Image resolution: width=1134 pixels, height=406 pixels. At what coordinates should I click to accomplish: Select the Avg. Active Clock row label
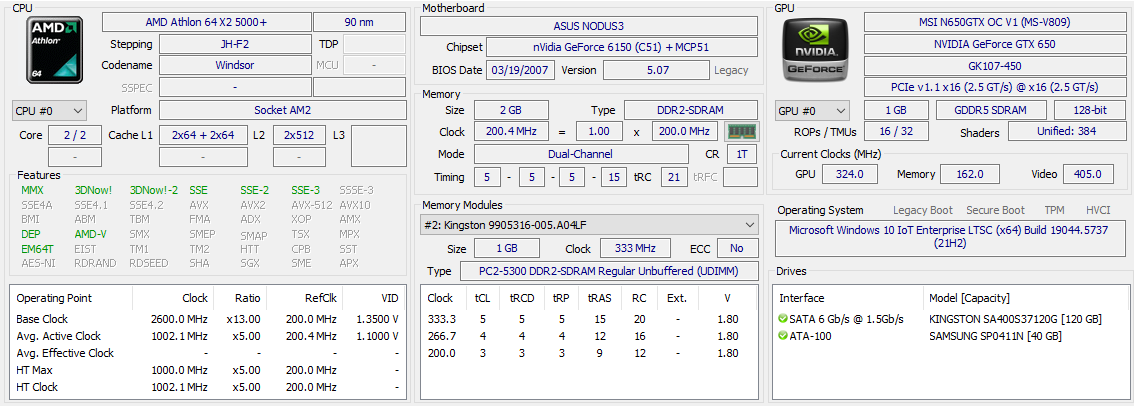(x=58, y=337)
